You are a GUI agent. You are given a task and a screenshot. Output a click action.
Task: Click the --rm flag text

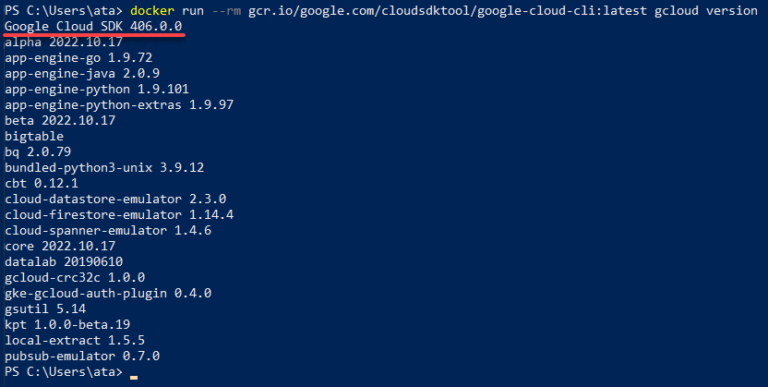[x=226, y=11]
